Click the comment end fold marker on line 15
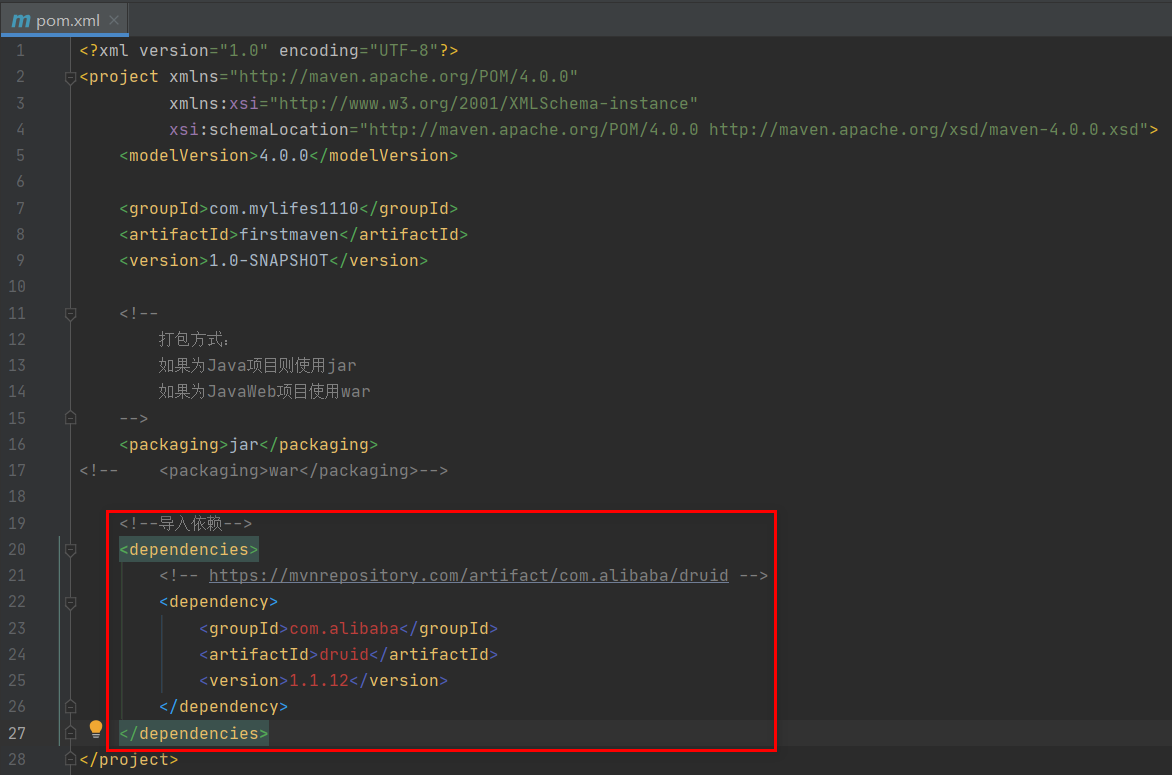The height and width of the screenshot is (775, 1172). (x=70, y=419)
